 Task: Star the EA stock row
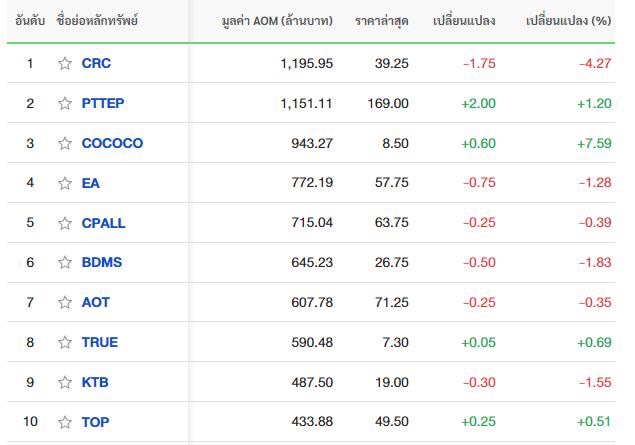[65, 183]
